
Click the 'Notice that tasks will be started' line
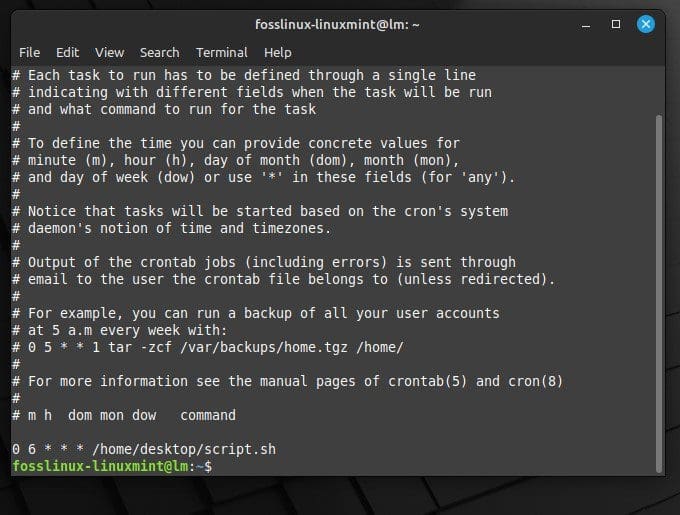point(260,211)
